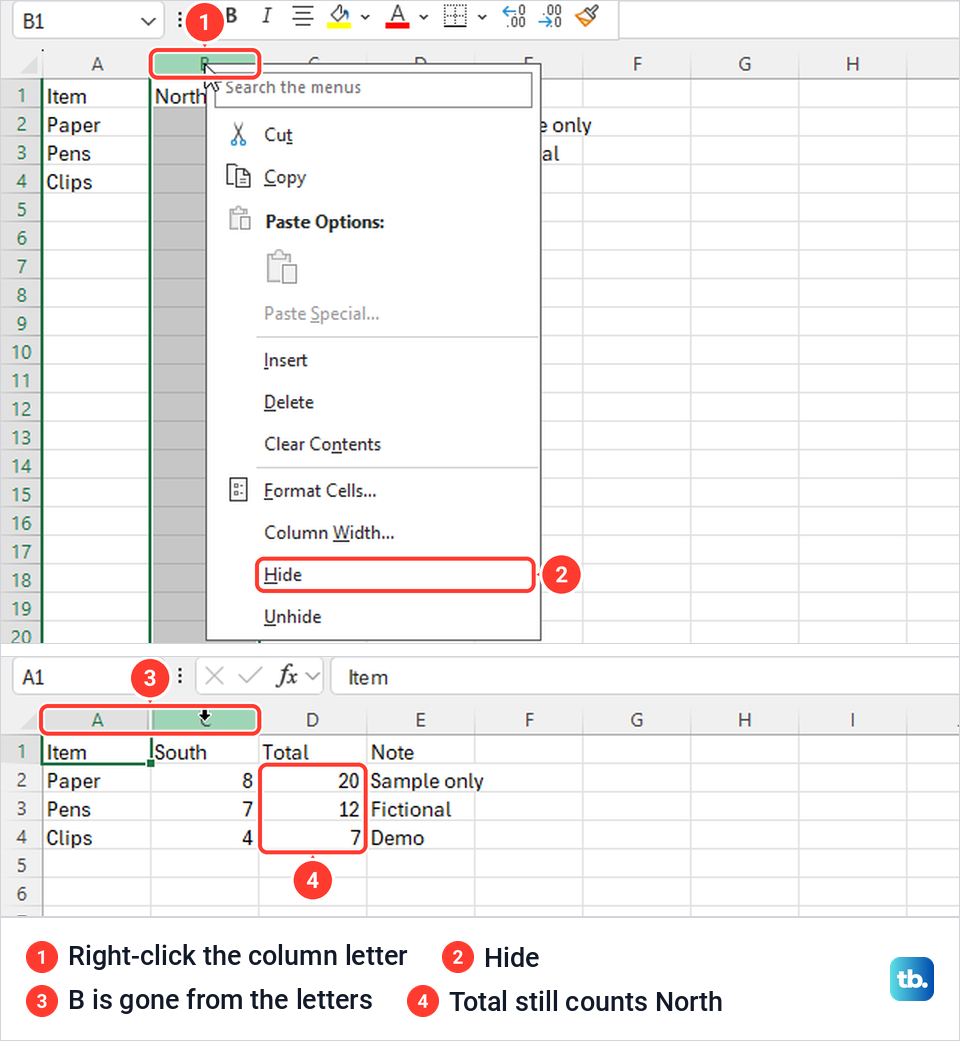960x1041 pixels.
Task: Click the Search the menus field
Action: 373,89
